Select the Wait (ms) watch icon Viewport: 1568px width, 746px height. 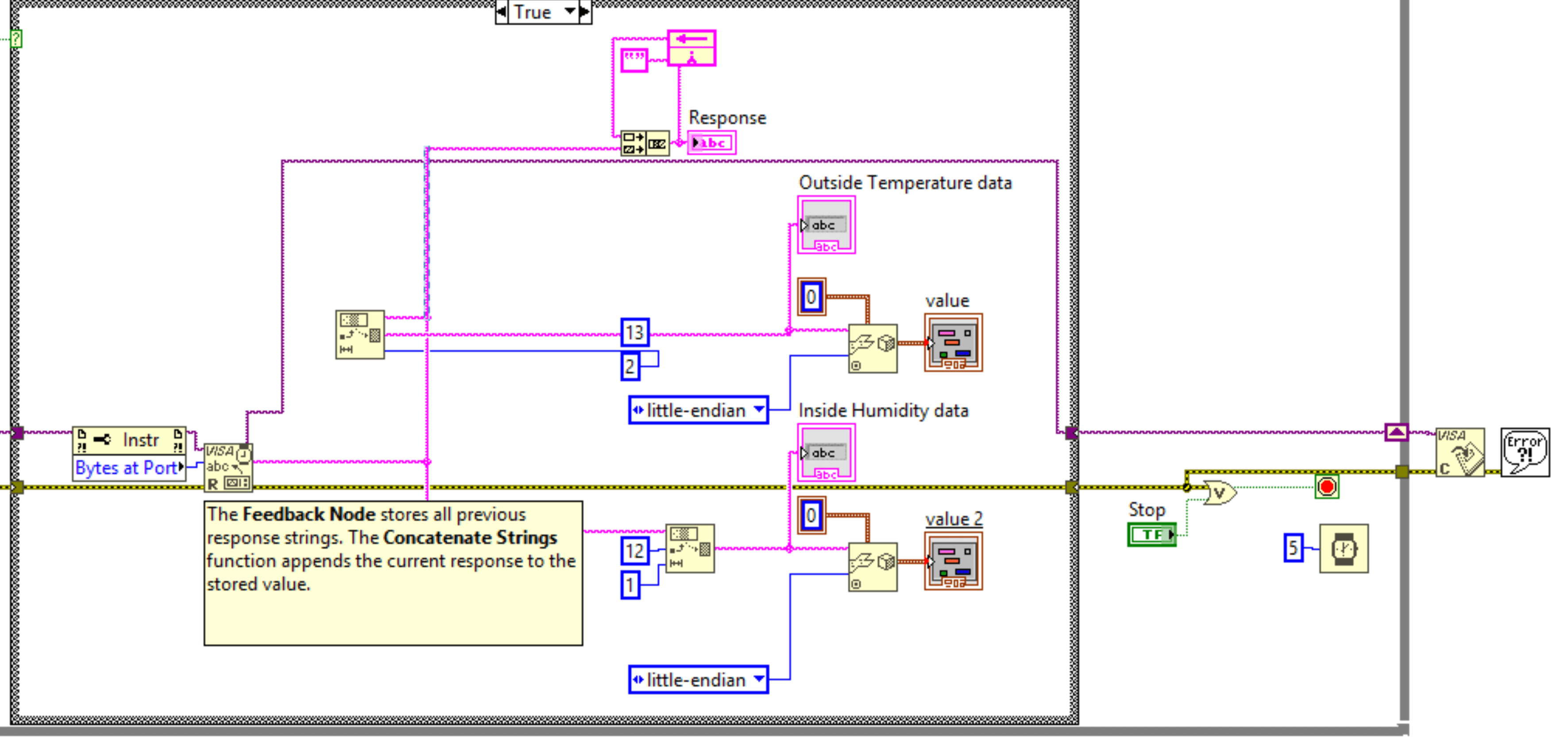click(1344, 548)
